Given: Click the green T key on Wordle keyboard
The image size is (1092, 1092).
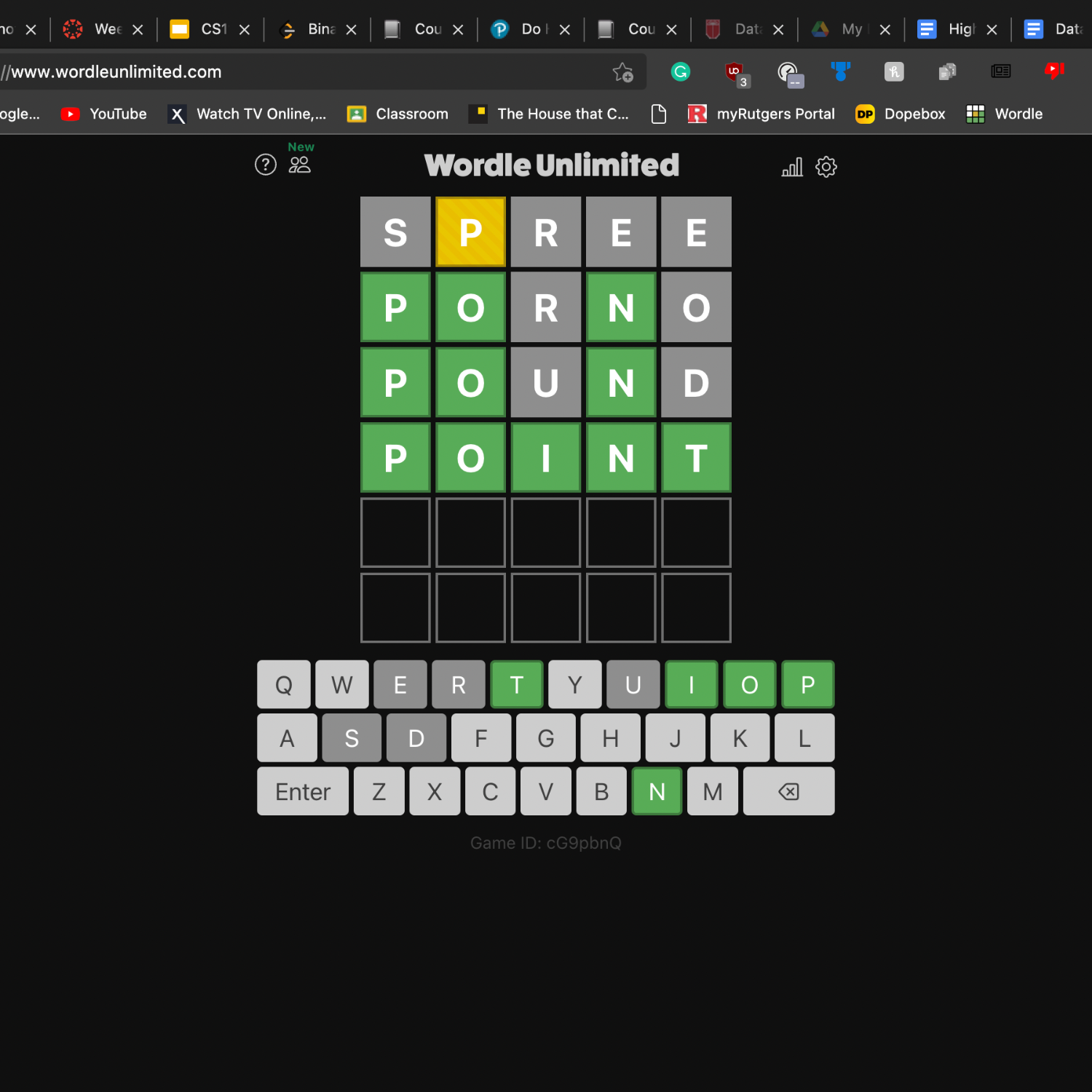Looking at the screenshot, I should click(x=517, y=684).
